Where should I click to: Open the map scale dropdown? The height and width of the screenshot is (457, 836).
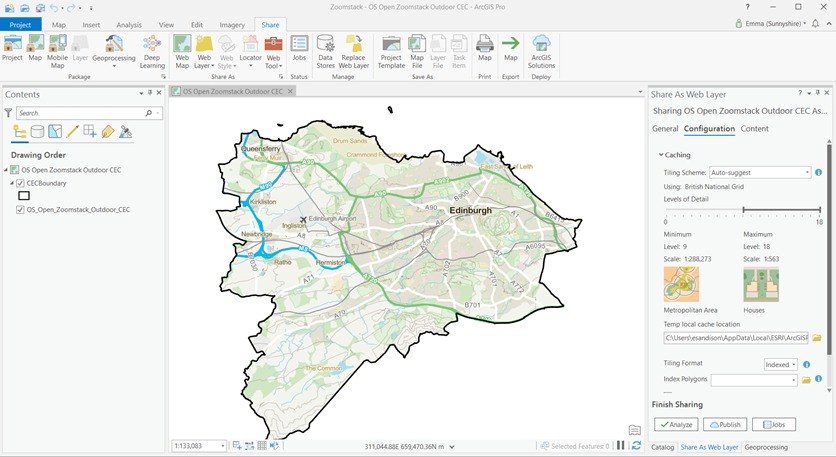coord(222,446)
